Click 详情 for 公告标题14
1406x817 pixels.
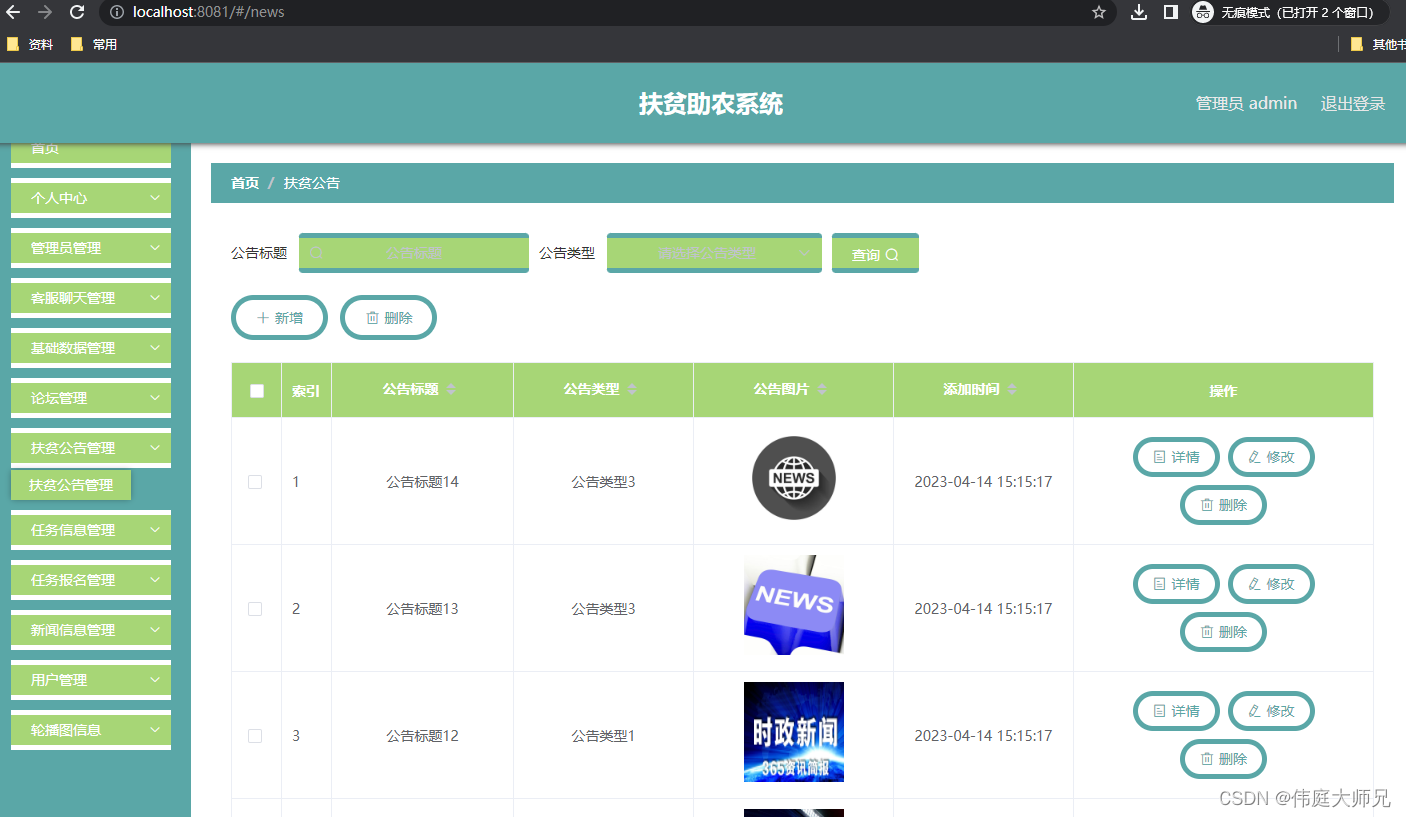click(1176, 457)
